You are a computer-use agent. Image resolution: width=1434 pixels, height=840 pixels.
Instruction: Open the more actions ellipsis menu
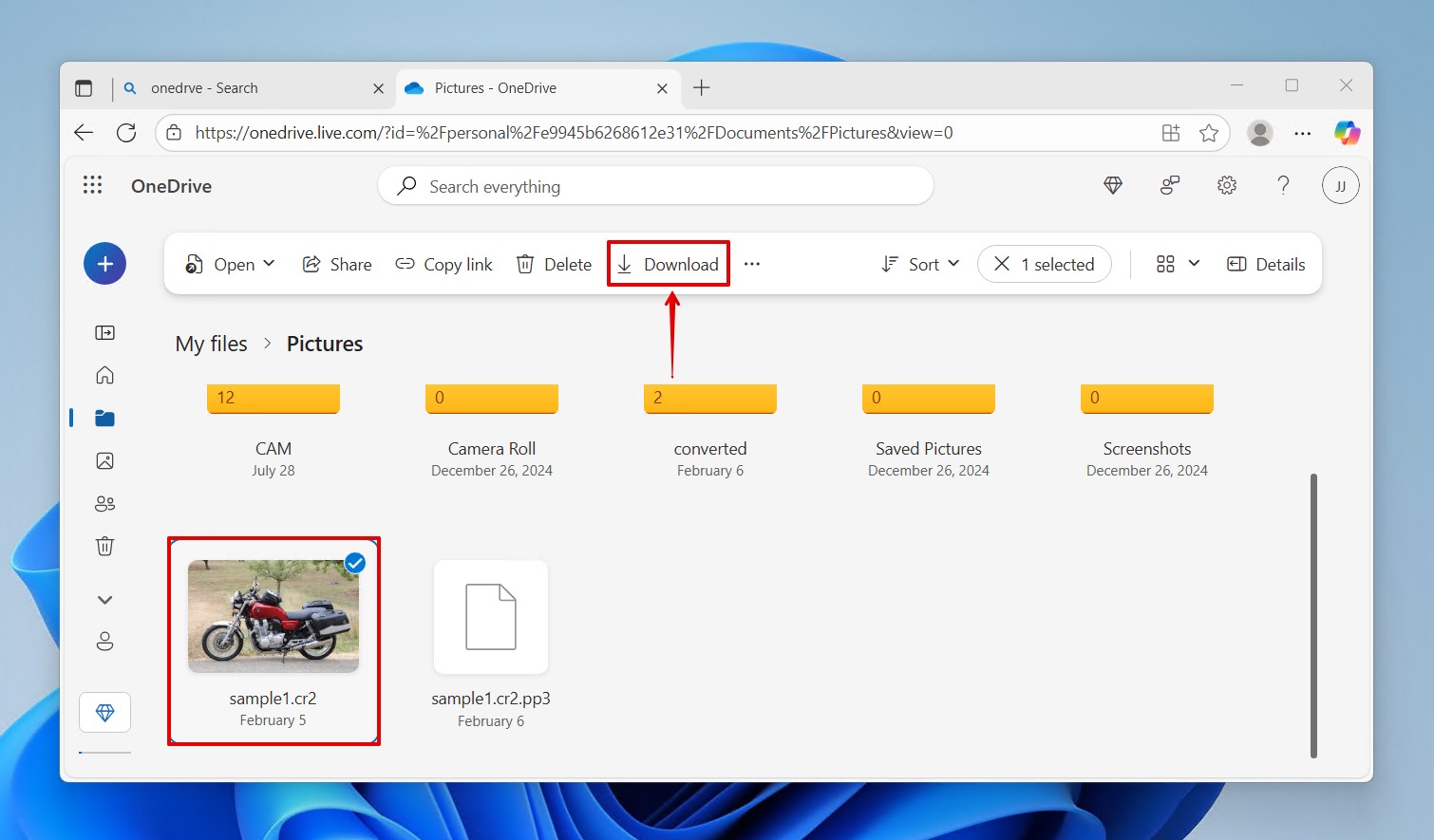752,264
